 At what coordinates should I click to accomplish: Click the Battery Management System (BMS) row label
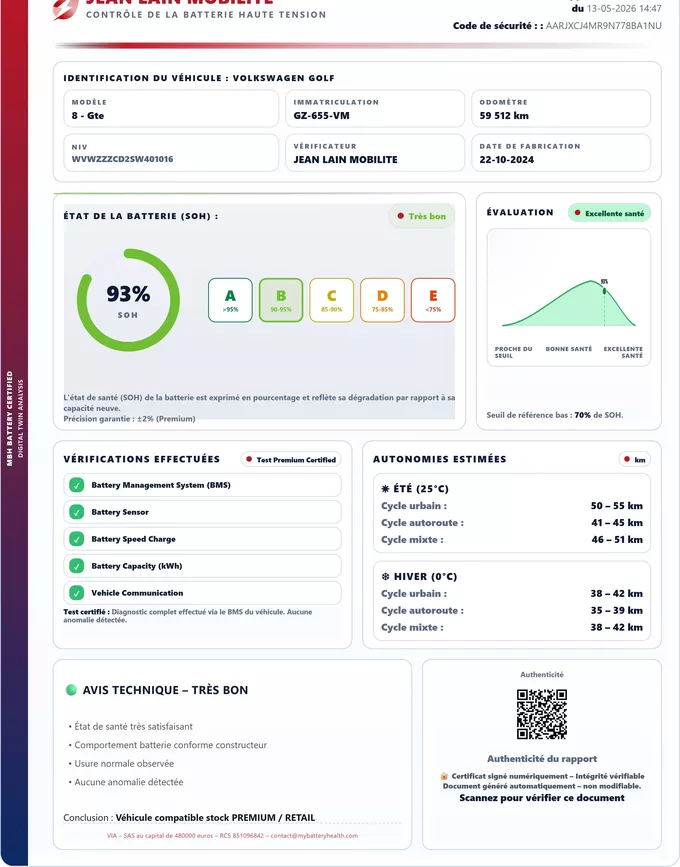pyautogui.click(x=161, y=485)
